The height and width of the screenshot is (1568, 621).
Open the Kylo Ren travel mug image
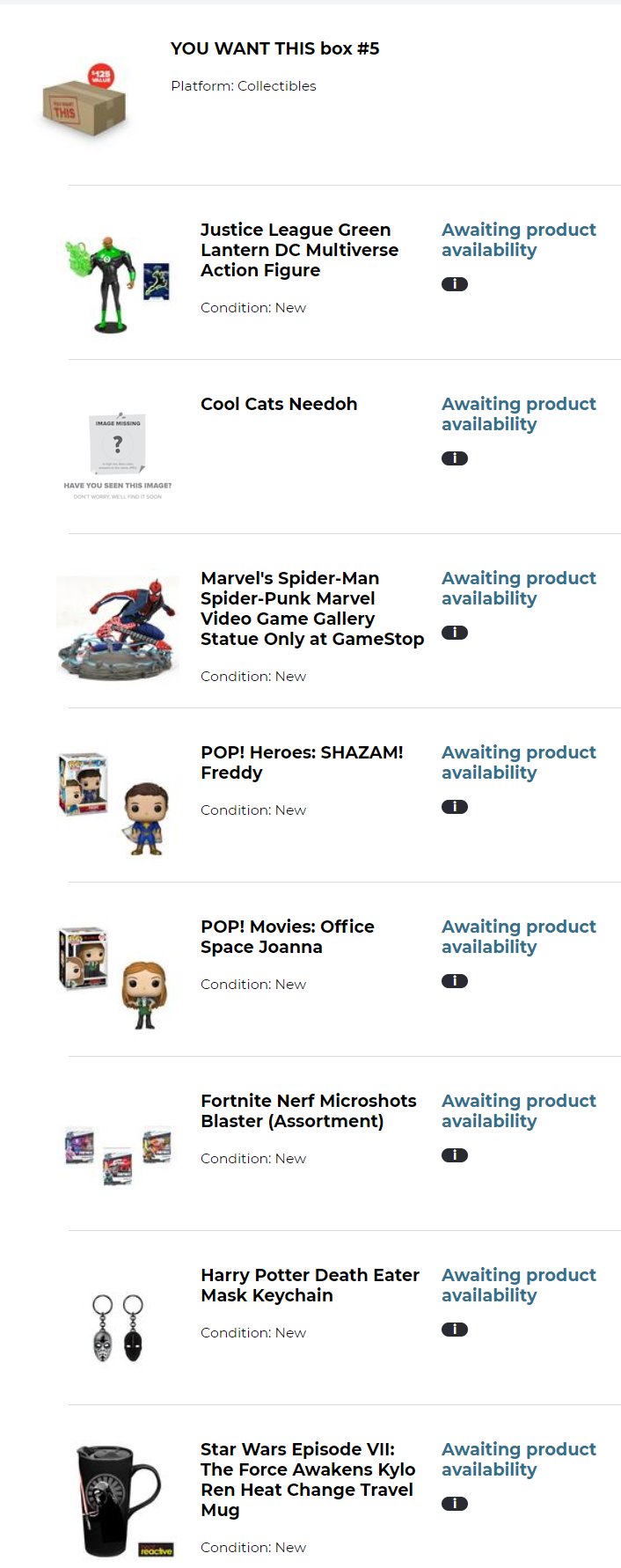coord(119,1501)
